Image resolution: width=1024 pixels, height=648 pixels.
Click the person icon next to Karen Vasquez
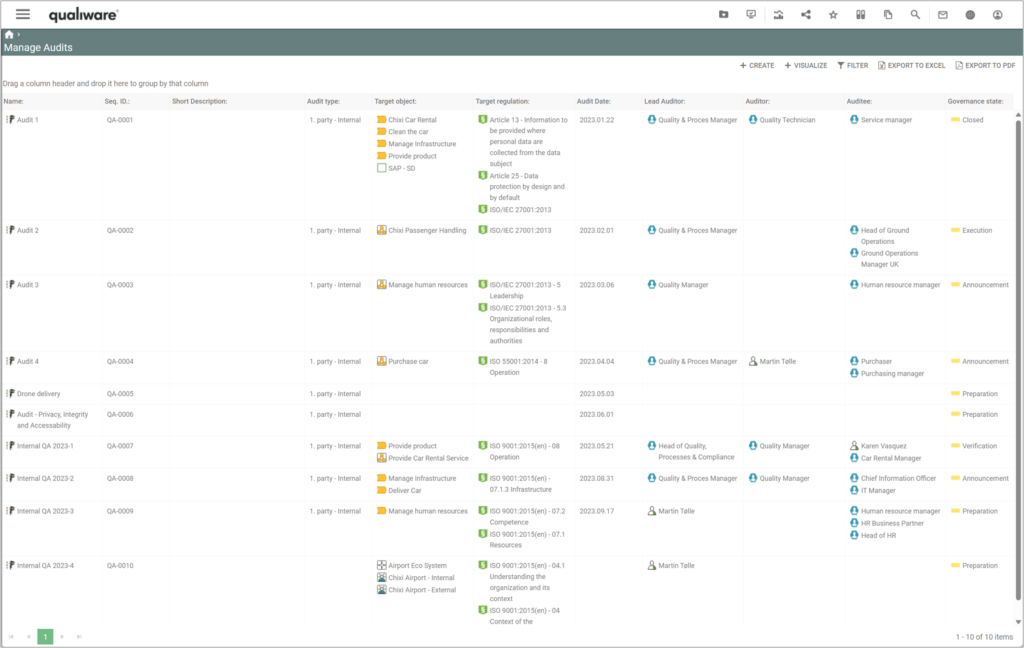(854, 446)
